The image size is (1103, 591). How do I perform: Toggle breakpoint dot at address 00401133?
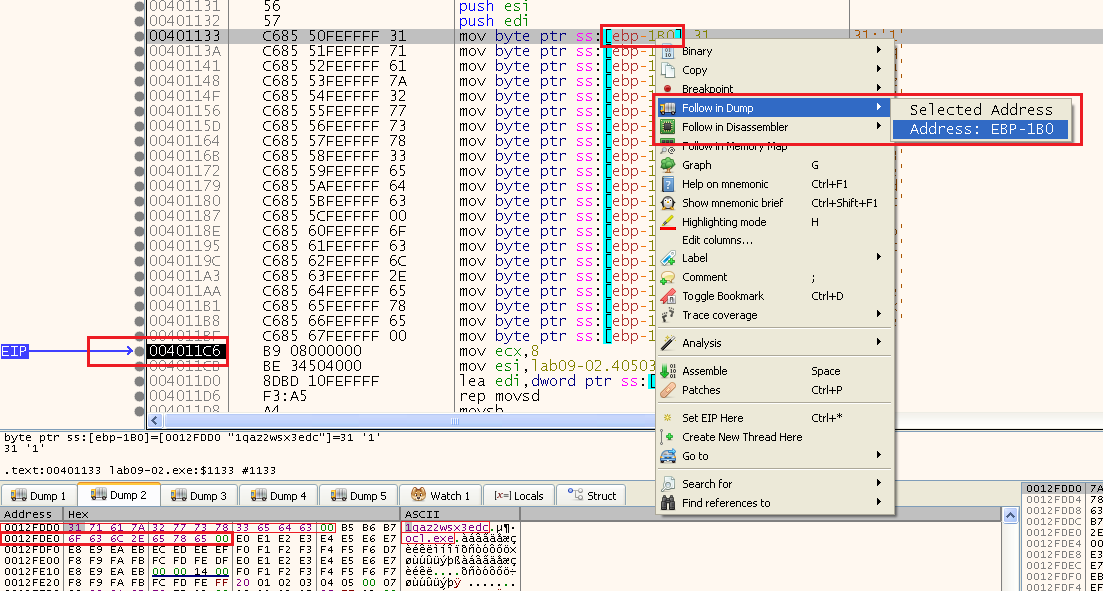point(140,36)
